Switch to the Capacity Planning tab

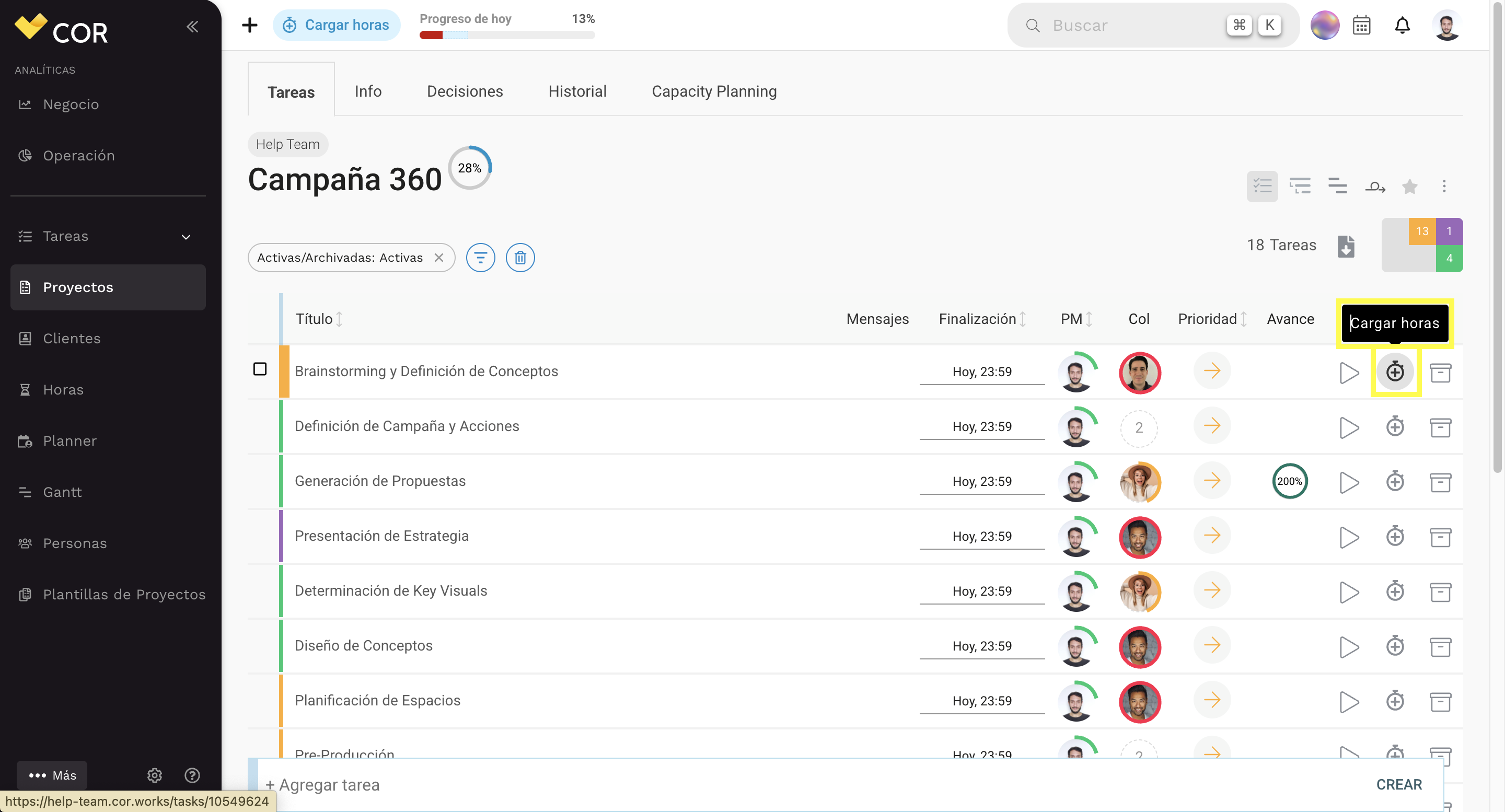(x=714, y=91)
